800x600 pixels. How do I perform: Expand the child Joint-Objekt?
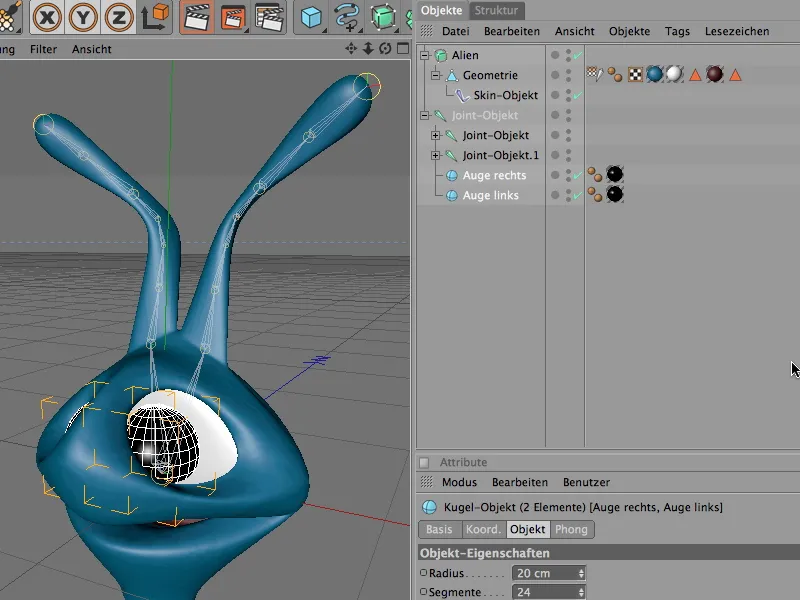coord(435,135)
